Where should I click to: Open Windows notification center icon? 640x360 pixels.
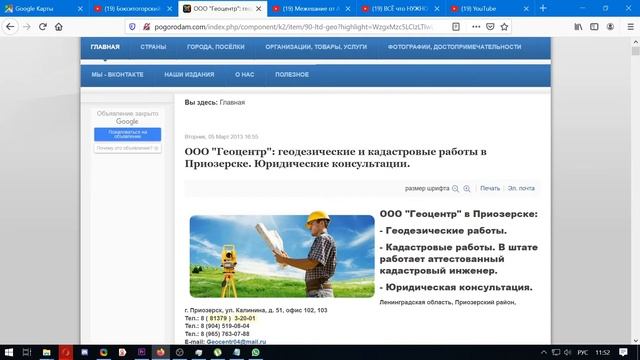pos(623,352)
